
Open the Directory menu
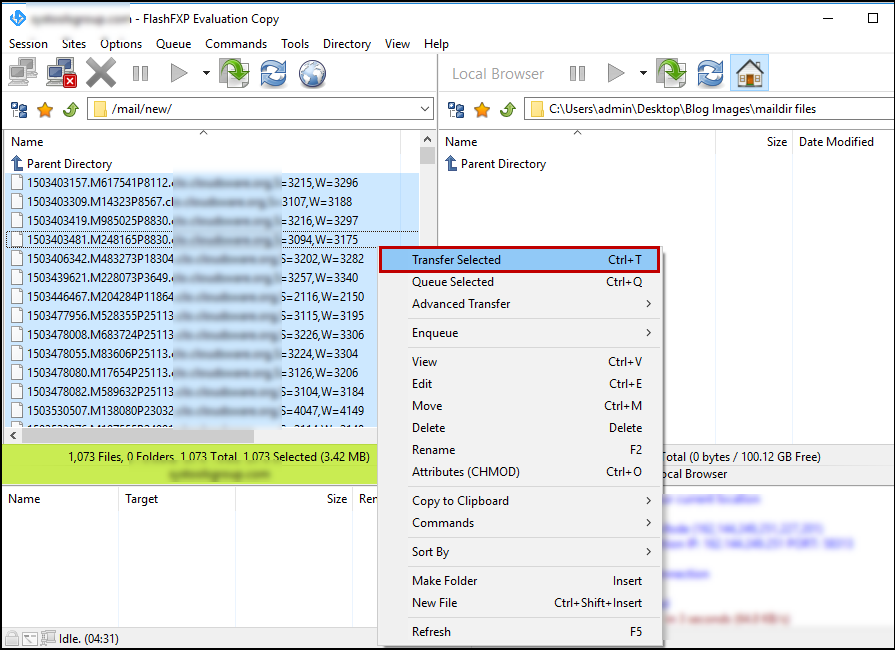[x=347, y=44]
